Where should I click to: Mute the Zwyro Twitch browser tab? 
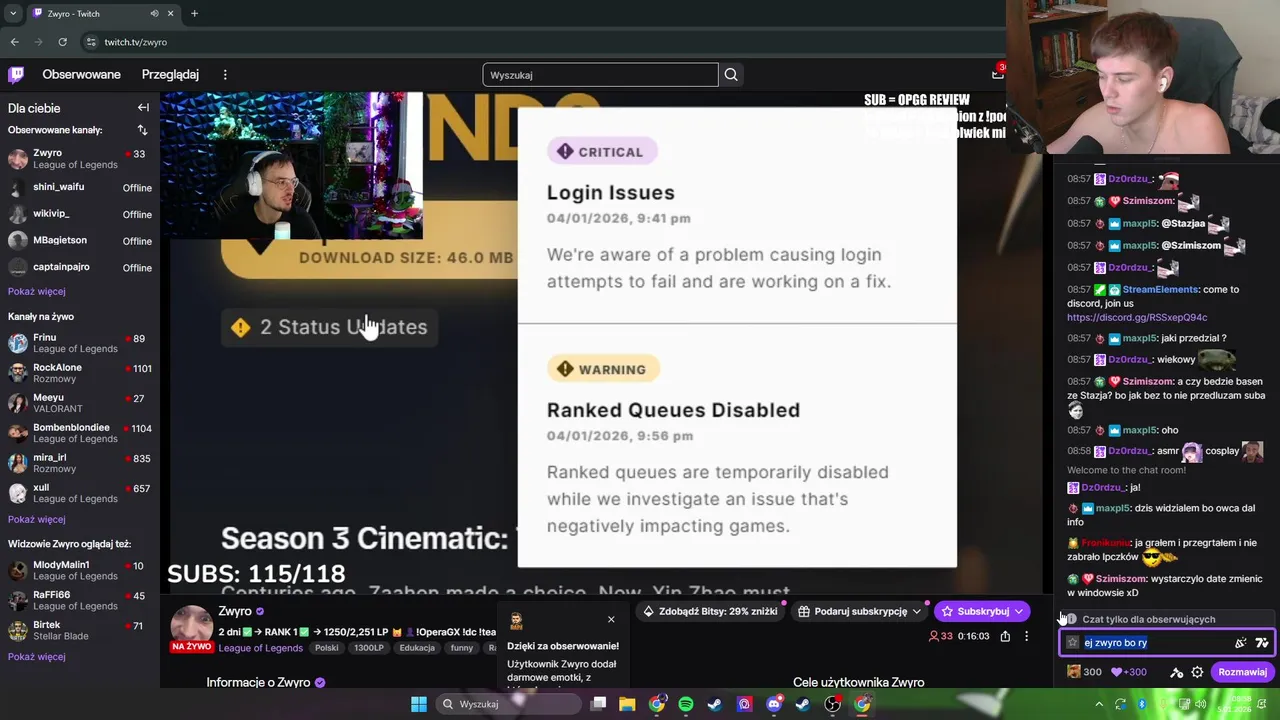click(154, 13)
